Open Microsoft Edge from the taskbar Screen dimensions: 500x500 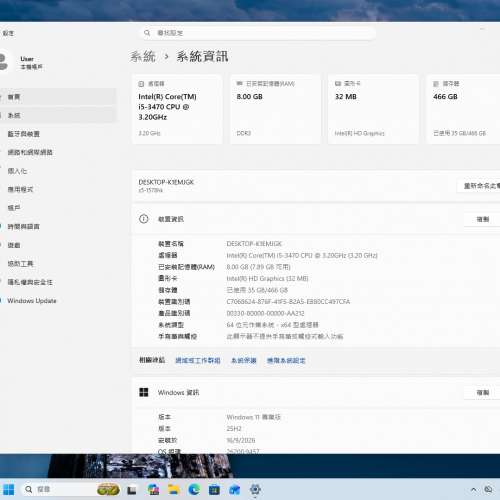[x=194, y=489]
